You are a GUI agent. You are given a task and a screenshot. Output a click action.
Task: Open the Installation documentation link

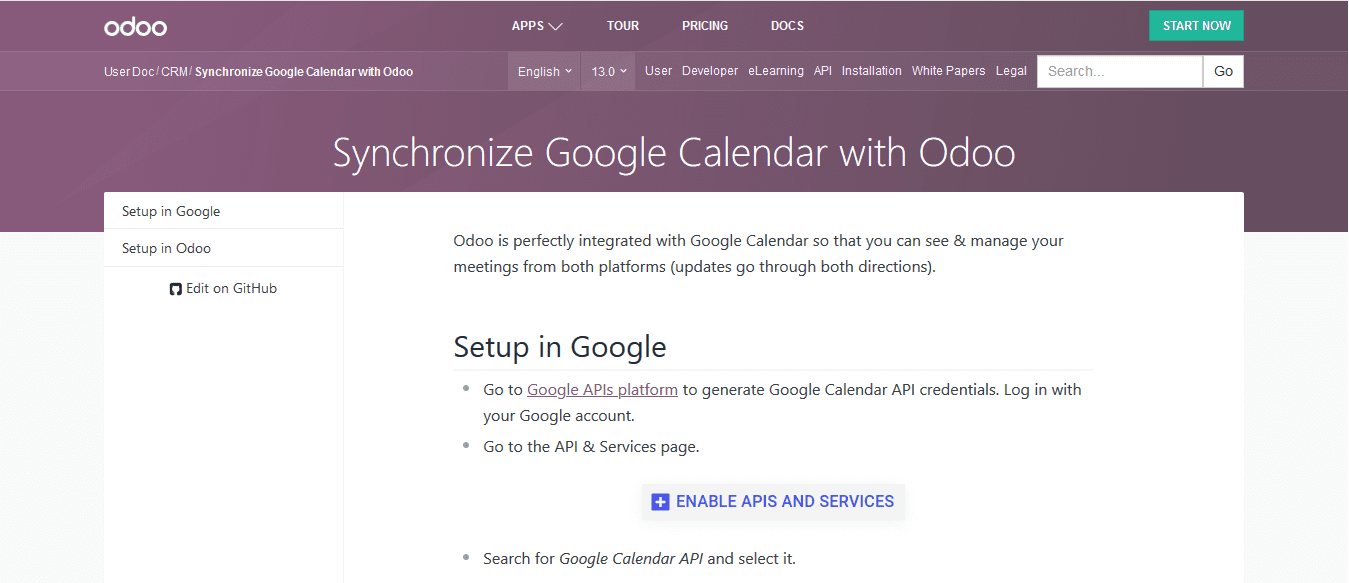point(871,71)
